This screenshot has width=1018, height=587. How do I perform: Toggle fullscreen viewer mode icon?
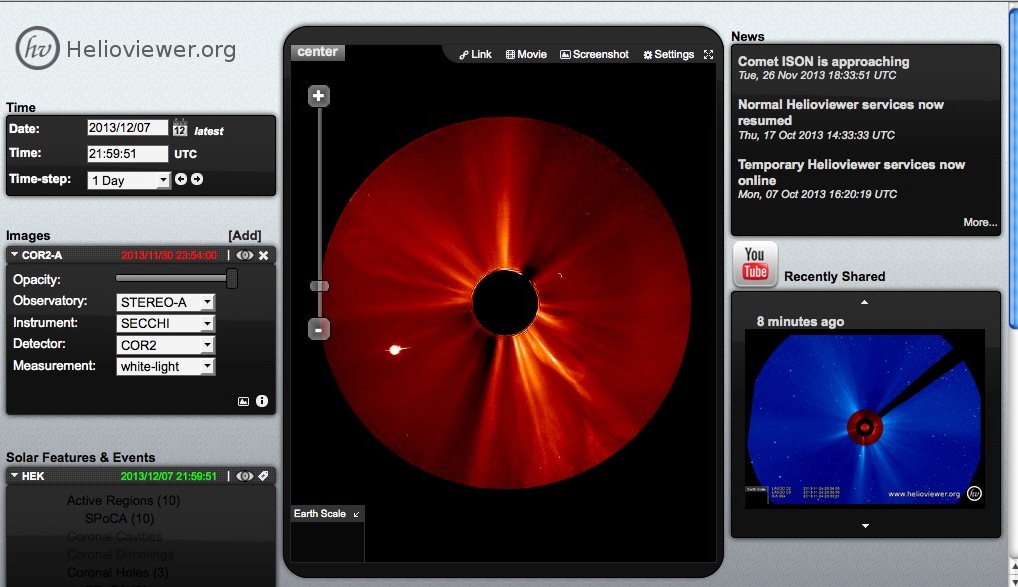point(709,55)
